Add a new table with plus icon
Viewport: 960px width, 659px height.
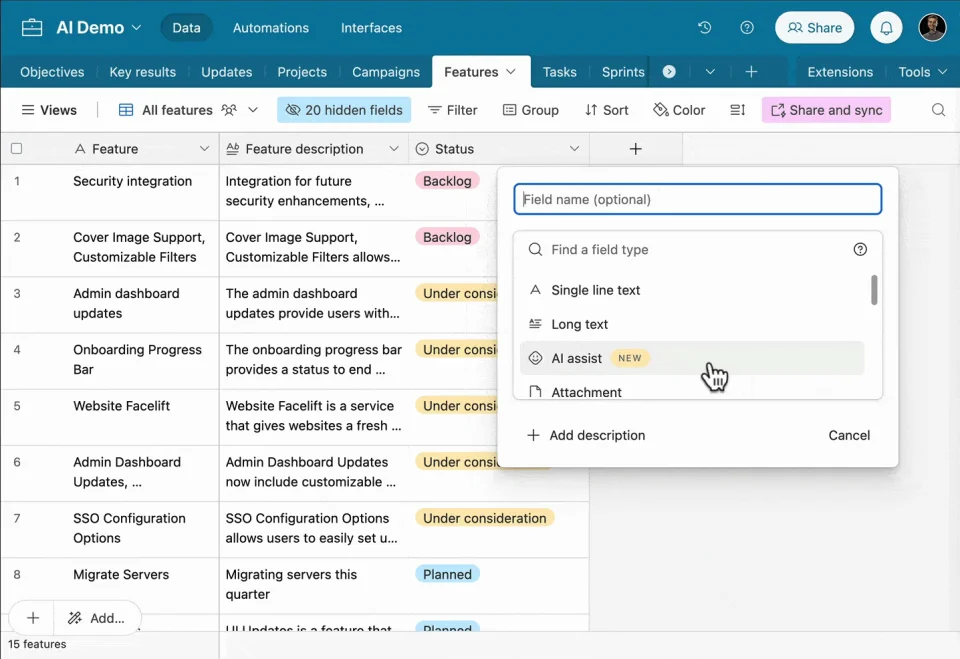(x=751, y=72)
